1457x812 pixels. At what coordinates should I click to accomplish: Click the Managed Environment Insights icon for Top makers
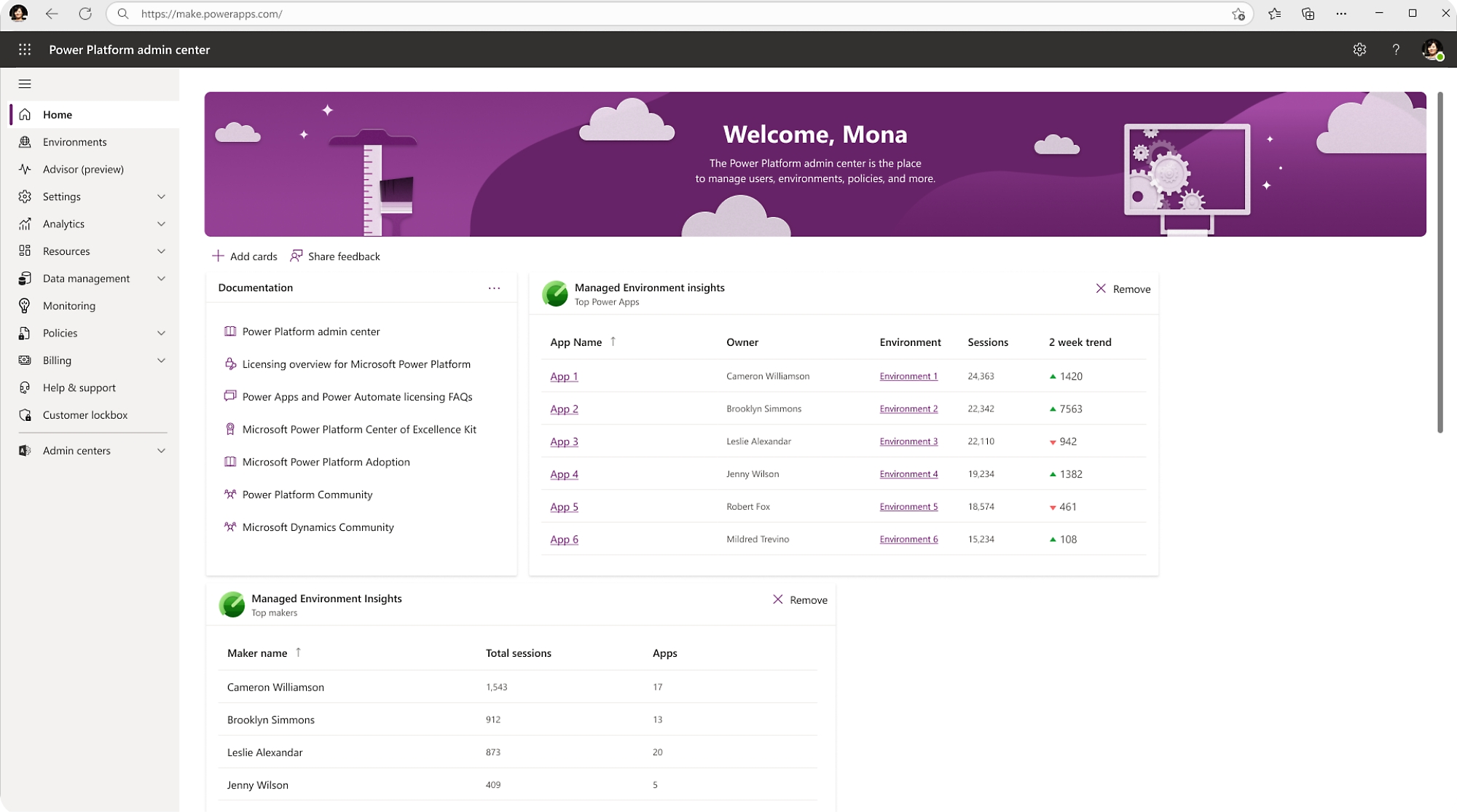(232, 603)
